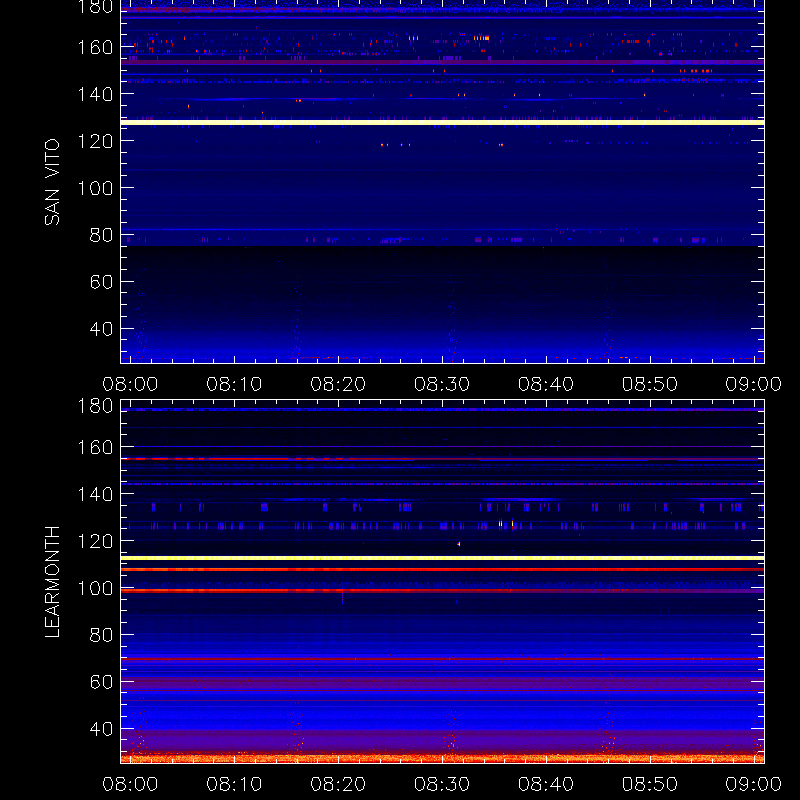Click the 08:50 time label under San Vito plot
Image resolution: width=800 pixels, height=800 pixels.
(x=650, y=384)
